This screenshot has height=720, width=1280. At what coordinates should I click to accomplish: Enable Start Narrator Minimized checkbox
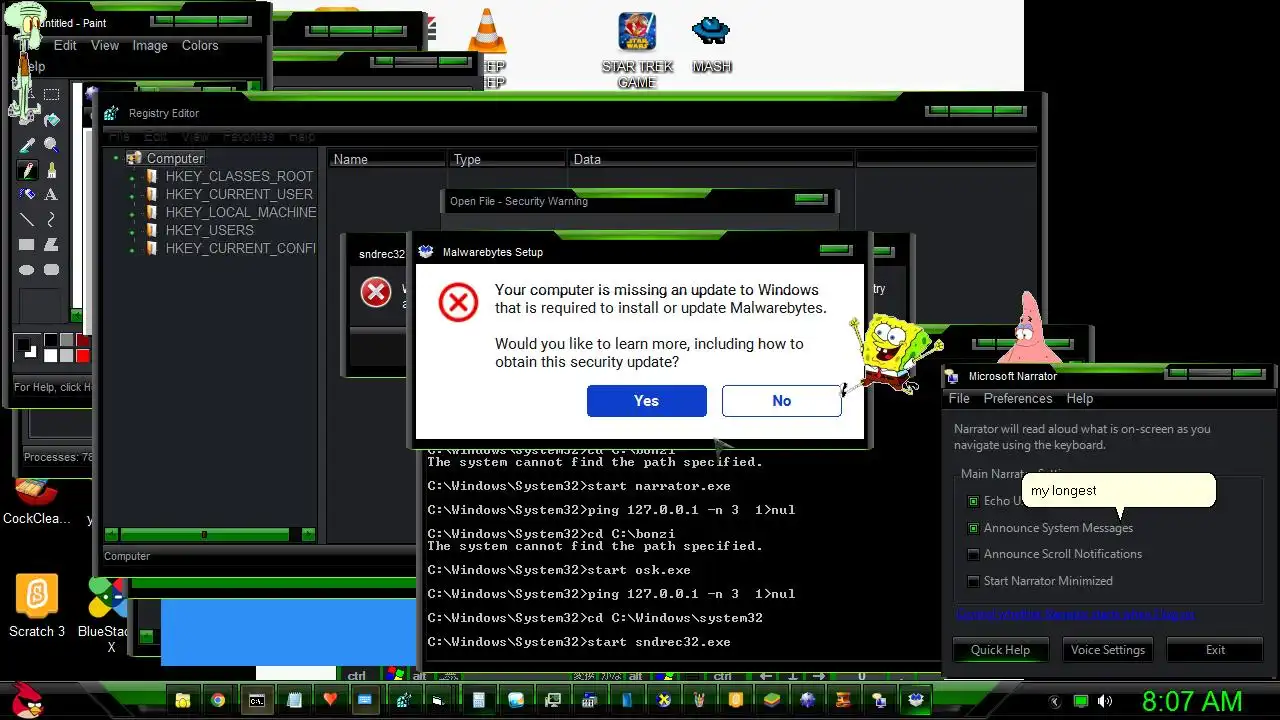click(973, 581)
